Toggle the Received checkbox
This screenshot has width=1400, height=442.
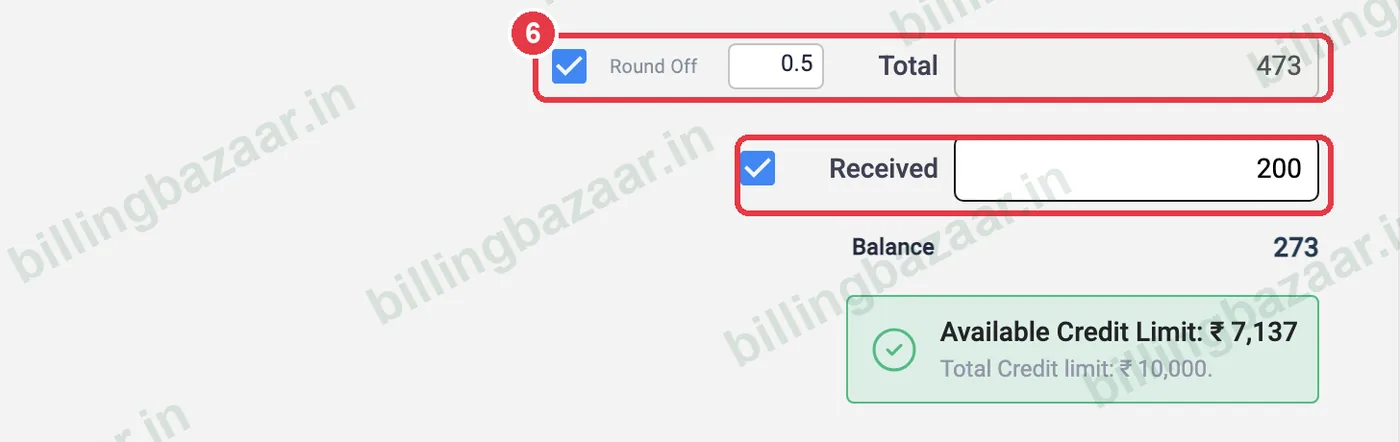point(757,168)
